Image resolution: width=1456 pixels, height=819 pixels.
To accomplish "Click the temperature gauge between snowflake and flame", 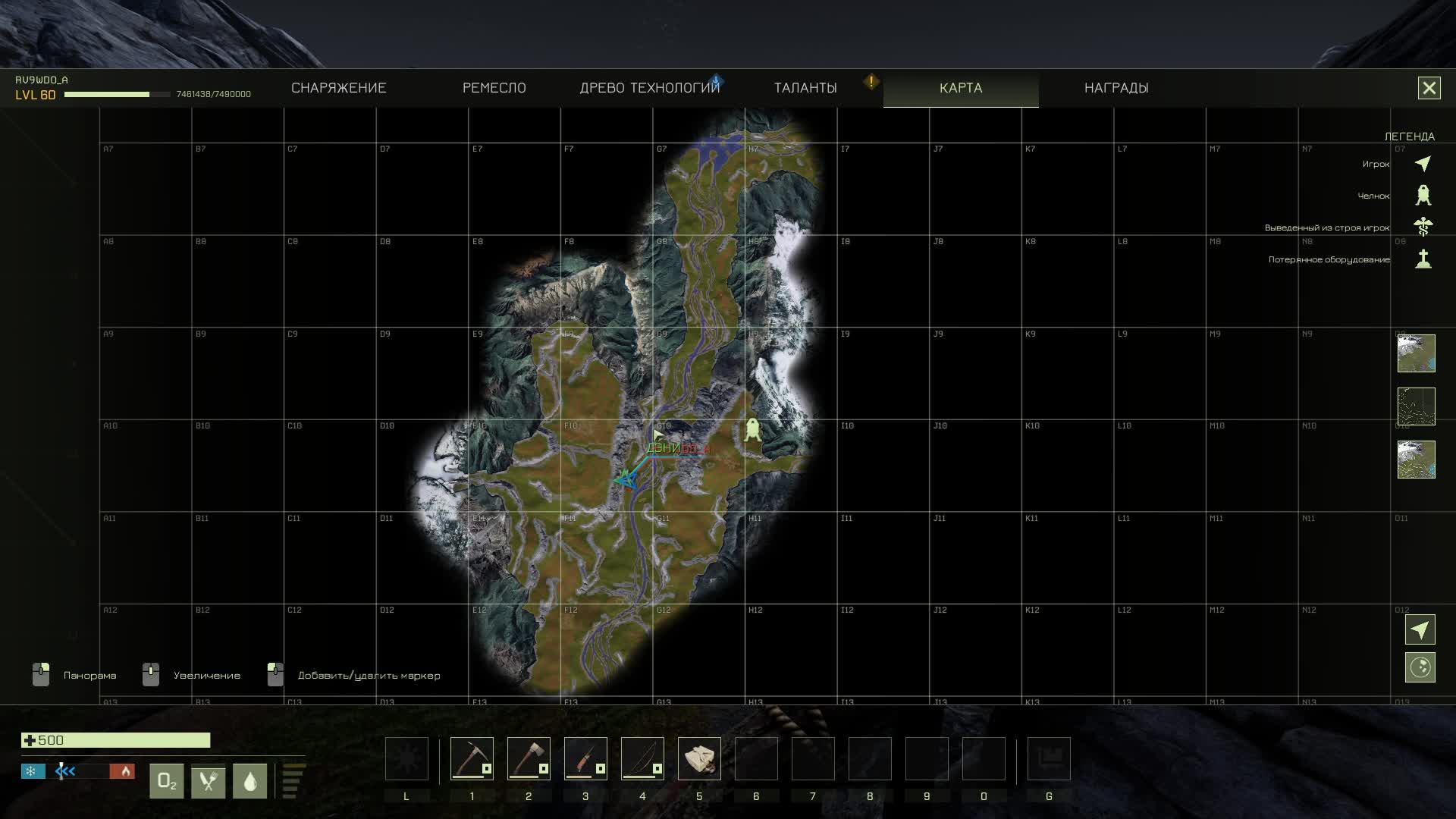I will (77, 771).
